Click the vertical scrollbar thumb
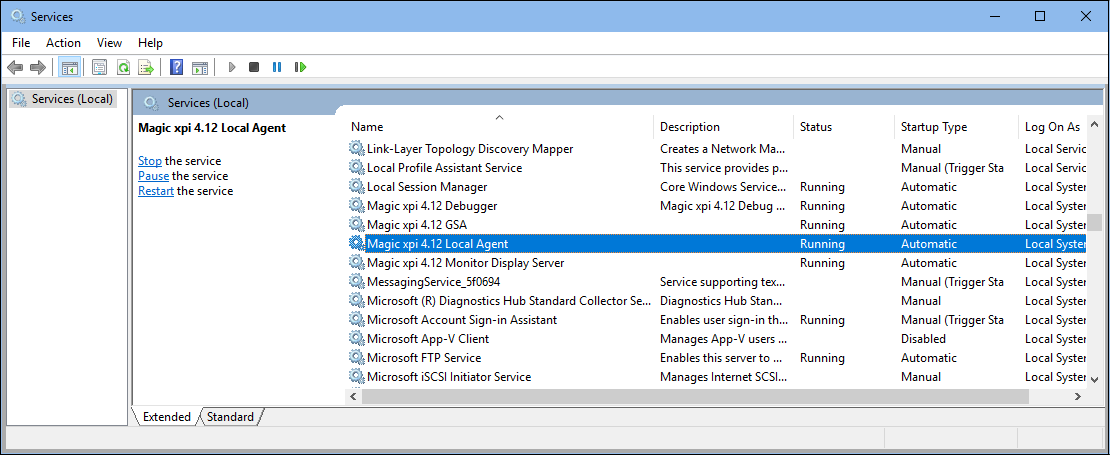This screenshot has width=1110, height=455. pyautogui.click(x=1094, y=222)
